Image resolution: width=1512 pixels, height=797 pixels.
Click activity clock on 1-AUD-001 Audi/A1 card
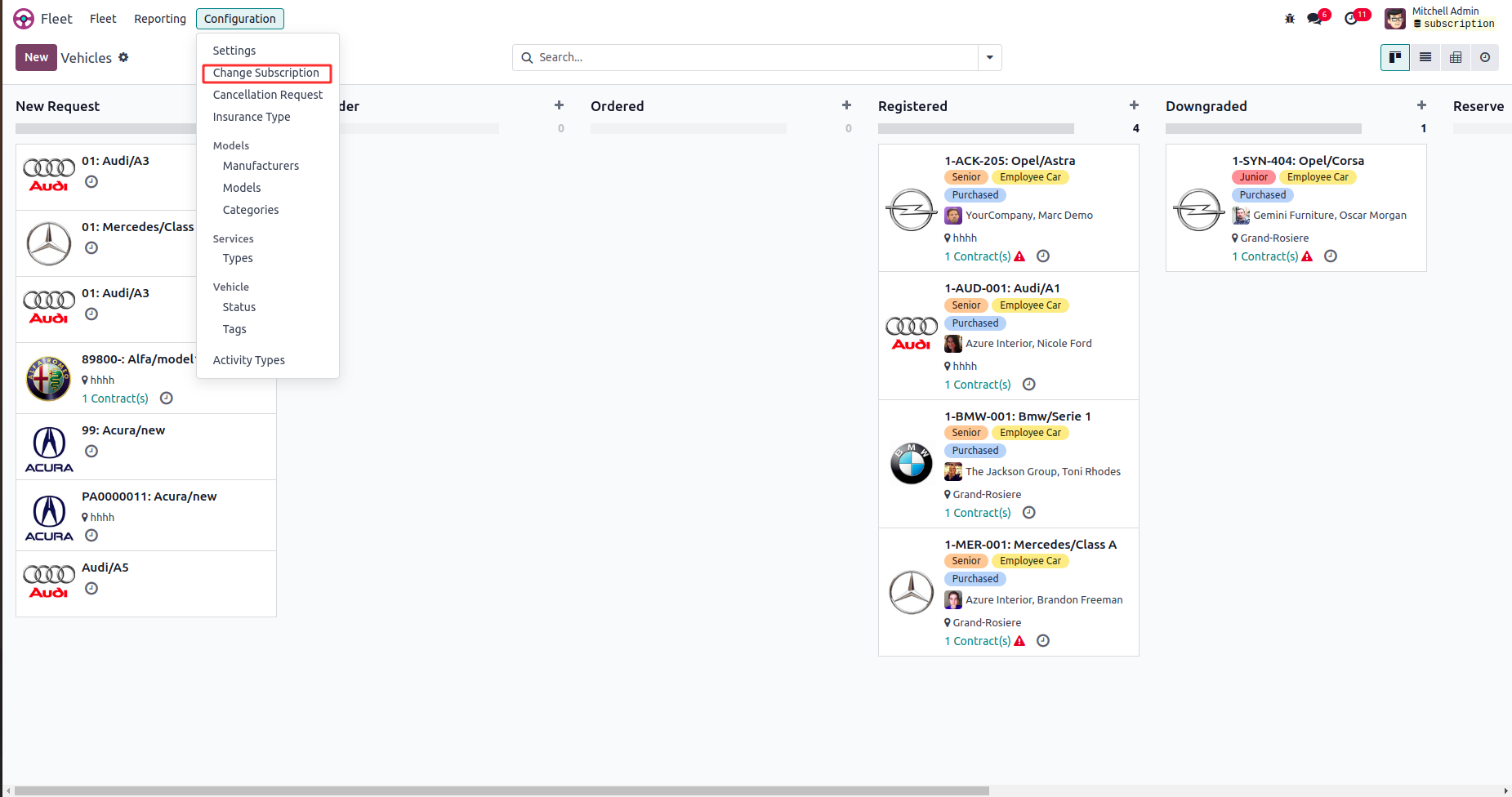1029,384
